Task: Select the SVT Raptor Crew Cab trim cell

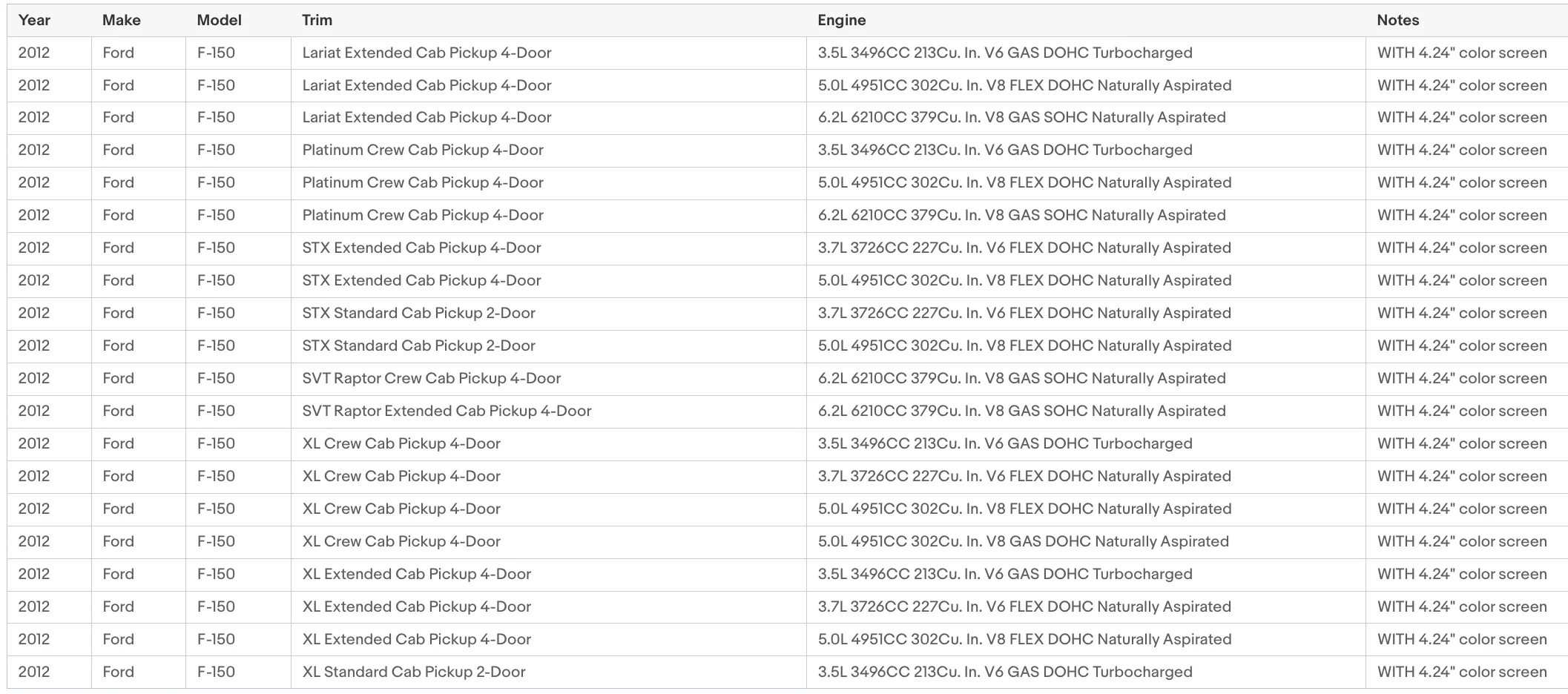Action: click(x=549, y=379)
